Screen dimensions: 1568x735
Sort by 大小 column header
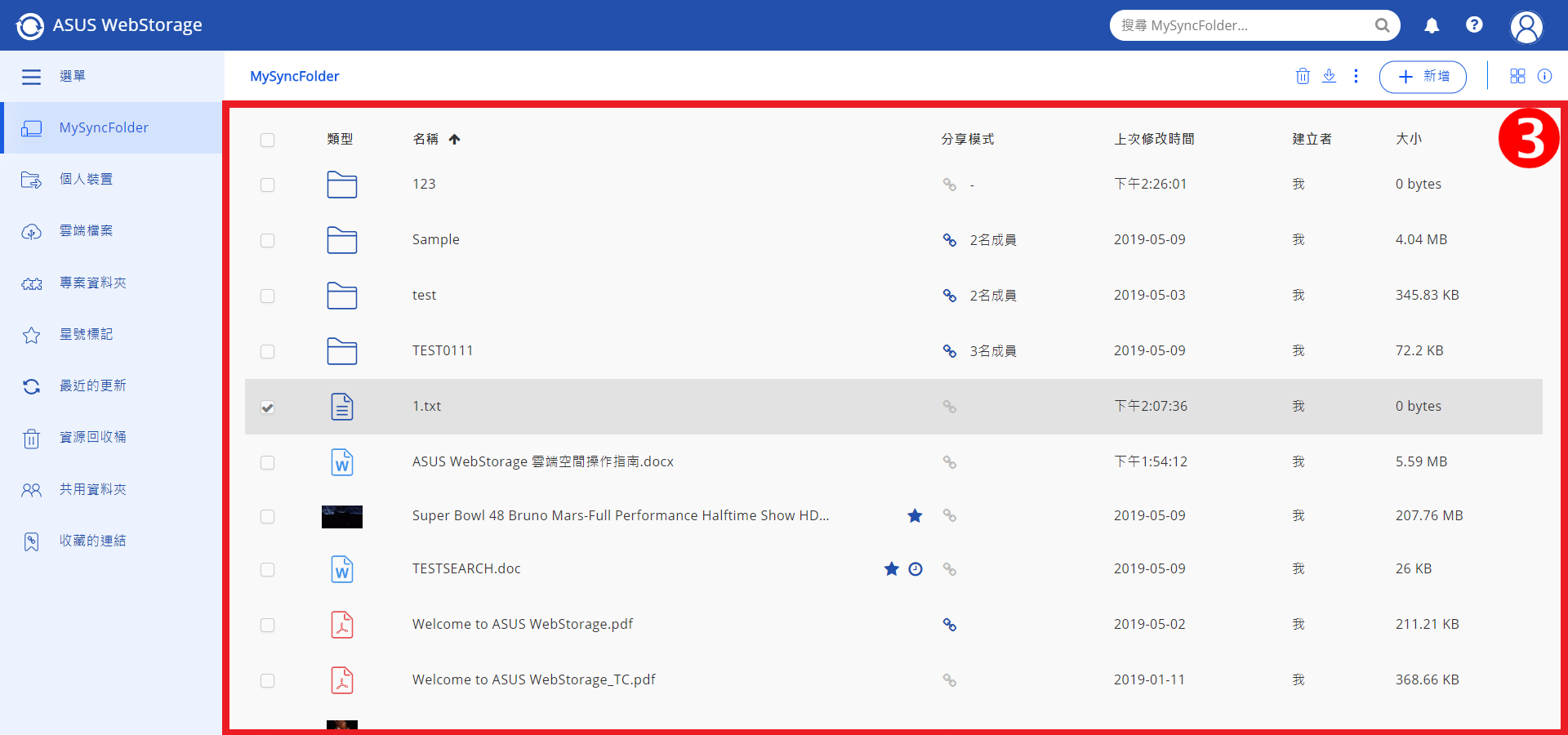(x=1409, y=140)
